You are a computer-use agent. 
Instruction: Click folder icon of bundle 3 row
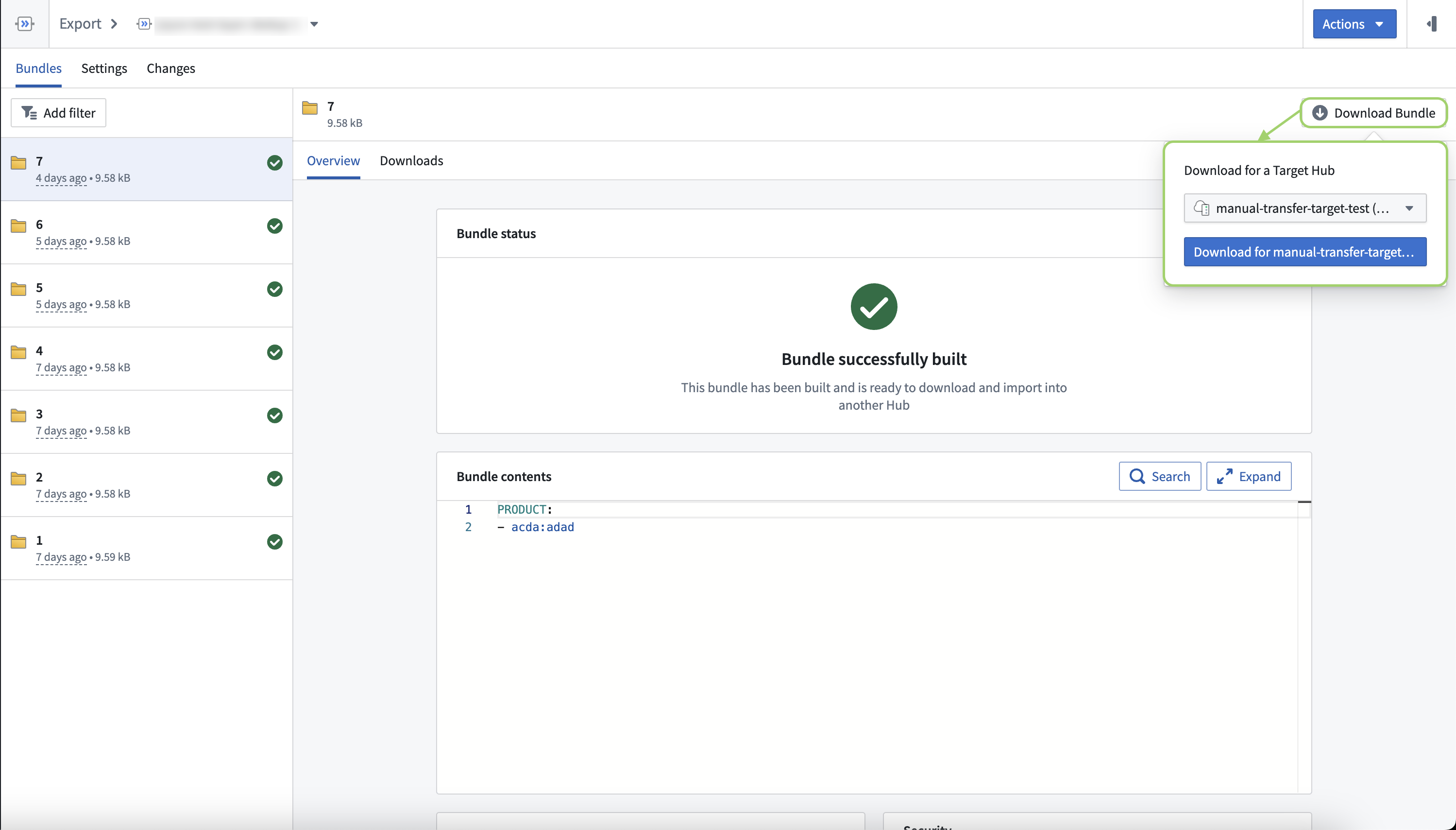[18, 415]
